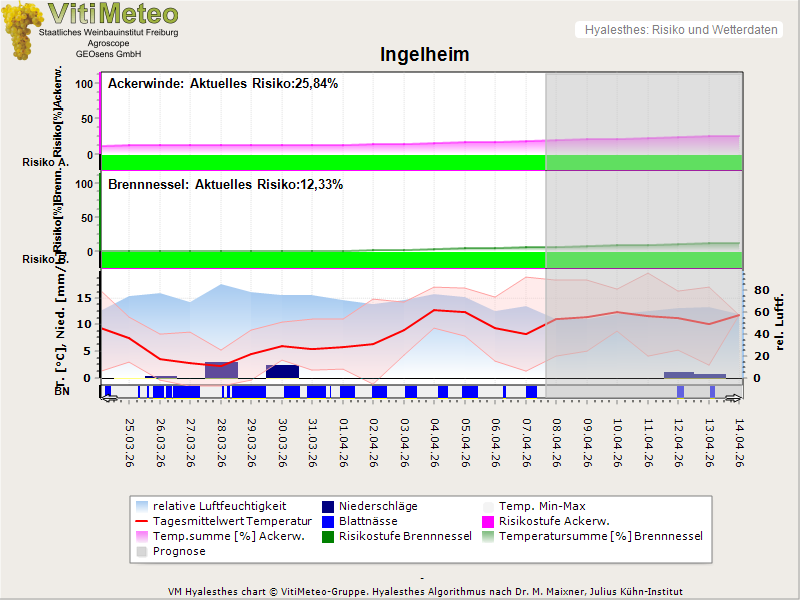Click the 28.03.26 precipitation bar
Image resolution: width=800 pixels, height=600 pixels.
click(221, 369)
